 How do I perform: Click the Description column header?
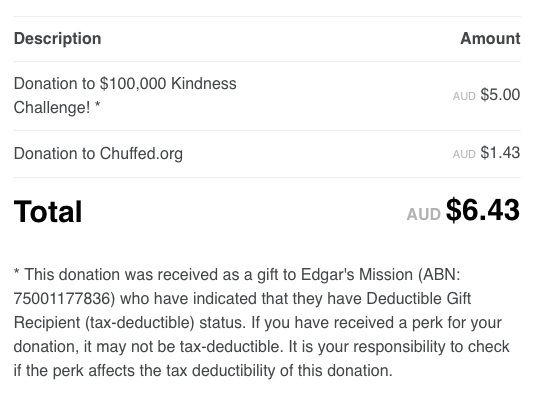(57, 38)
